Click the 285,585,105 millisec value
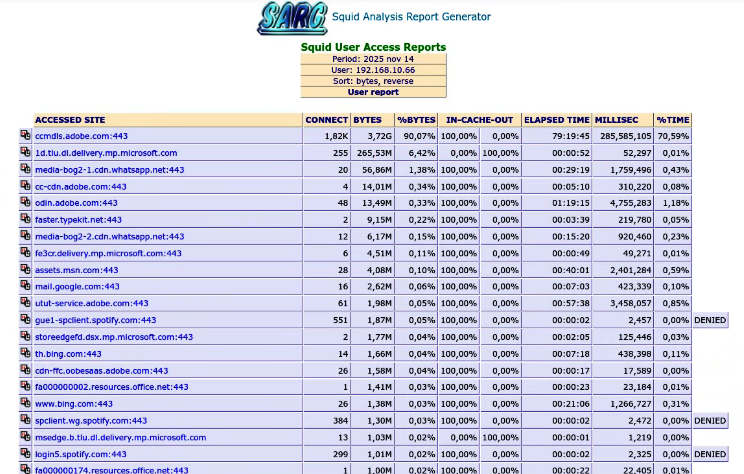Screen dimensions: 744x474 626,136
